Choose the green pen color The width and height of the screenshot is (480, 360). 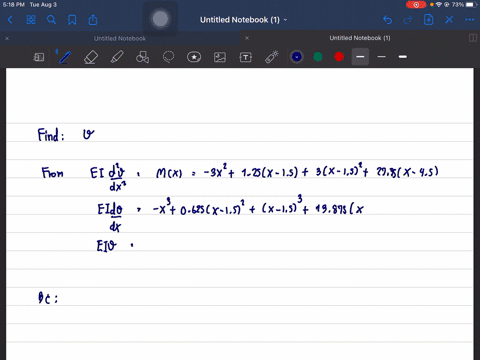click(318, 57)
